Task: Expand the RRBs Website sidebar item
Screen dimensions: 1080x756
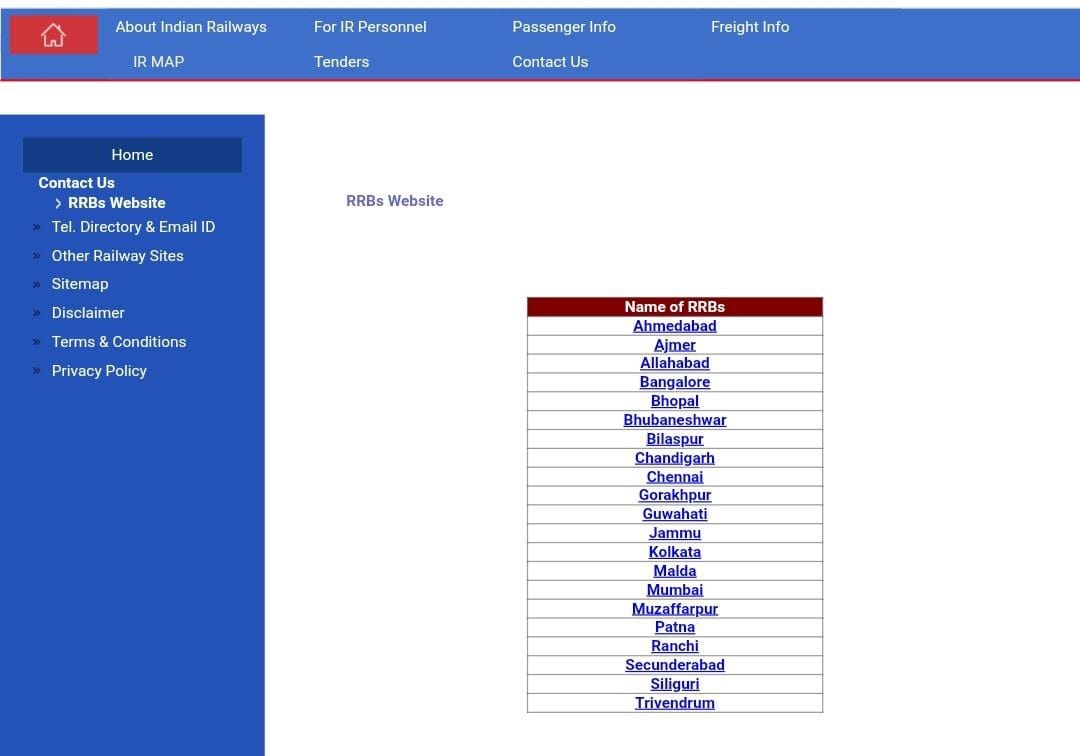Action: [x=116, y=203]
